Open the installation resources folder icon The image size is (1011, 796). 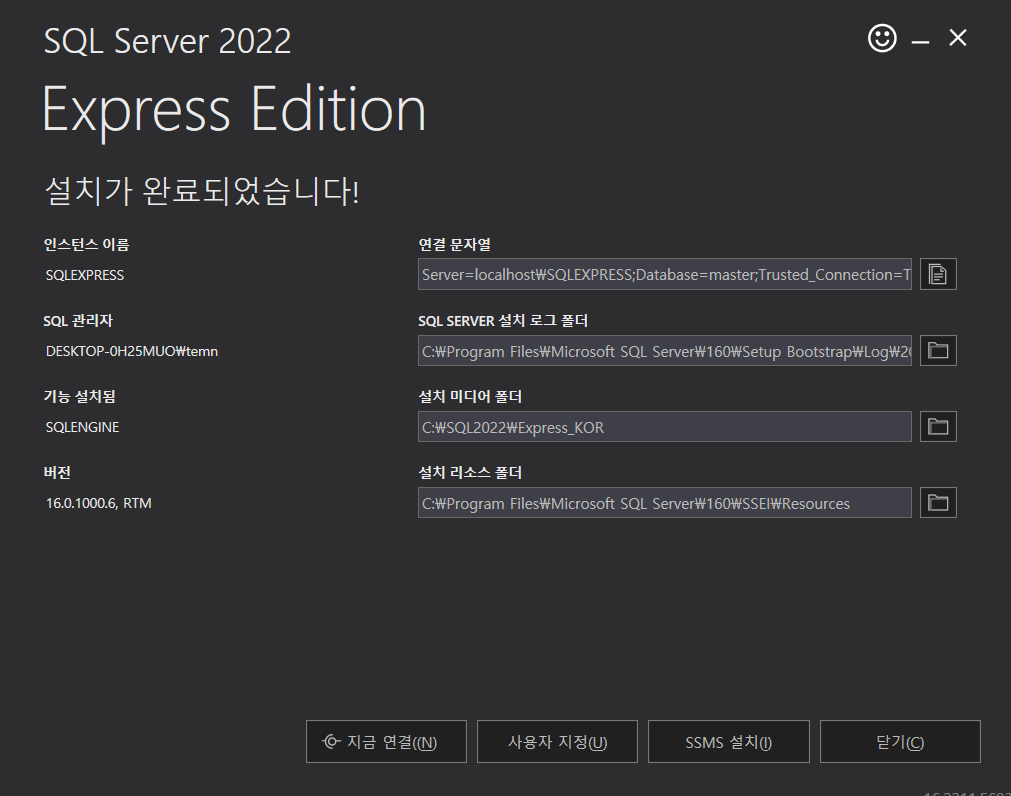pyautogui.click(x=937, y=502)
